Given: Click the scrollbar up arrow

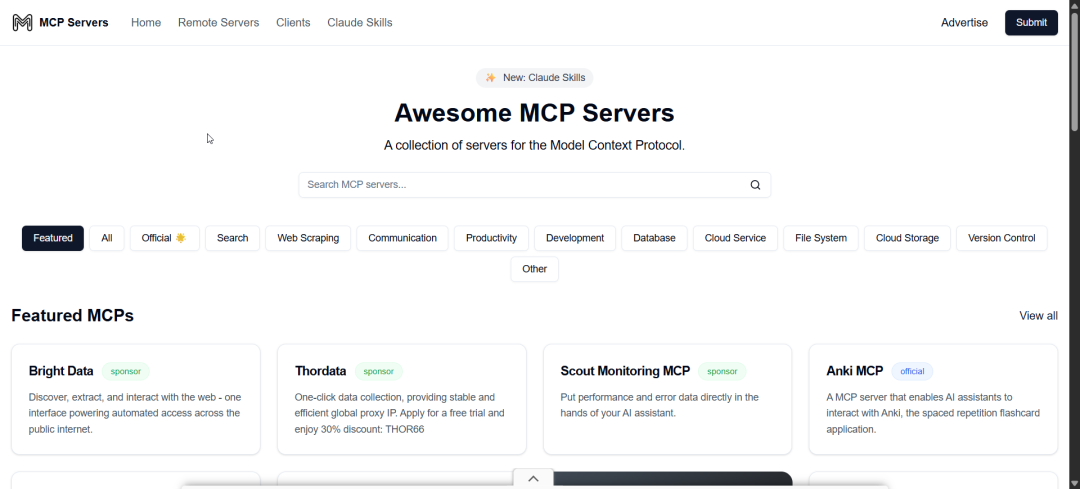Looking at the screenshot, I should (x=1074, y=5).
